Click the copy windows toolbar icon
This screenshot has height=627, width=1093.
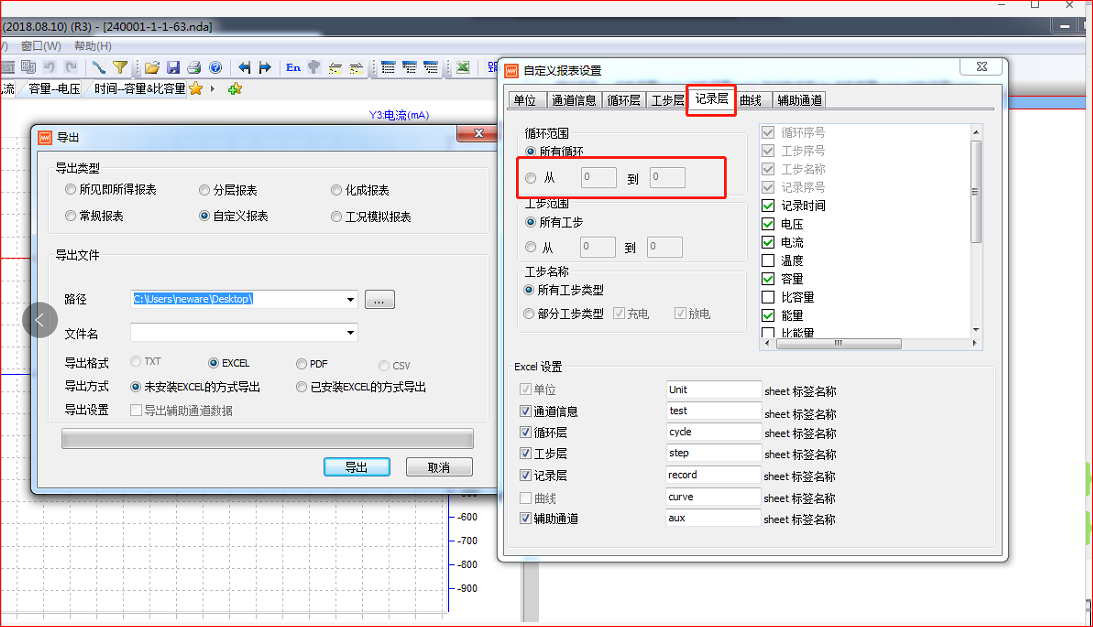(x=29, y=67)
